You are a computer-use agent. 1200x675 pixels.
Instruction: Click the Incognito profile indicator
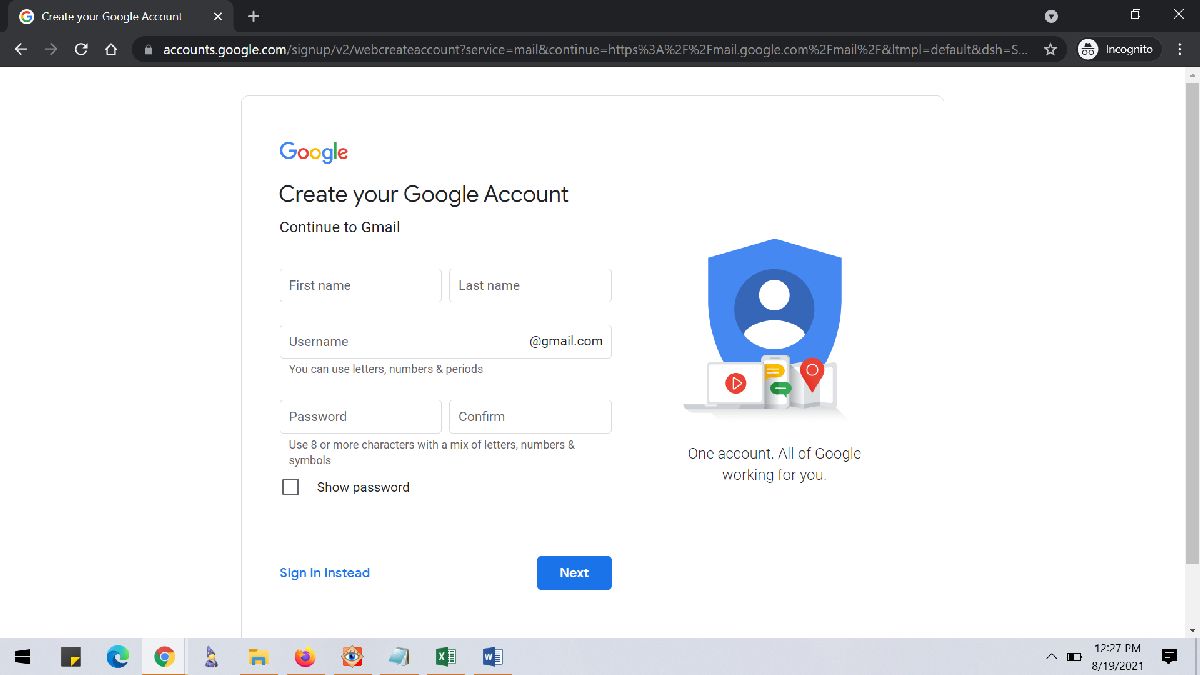[x=1116, y=49]
